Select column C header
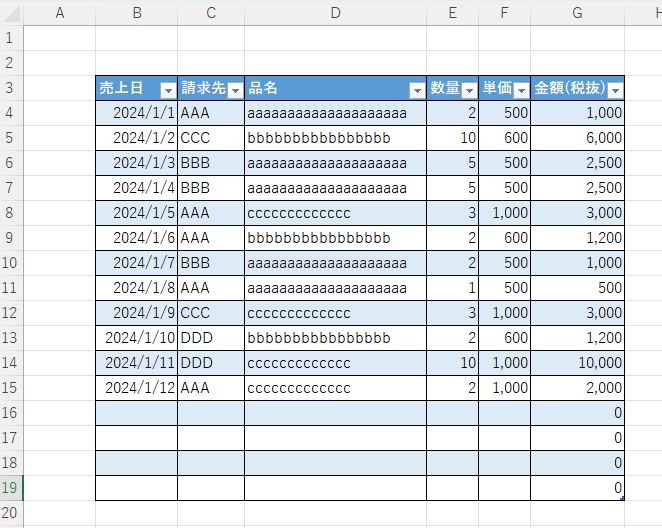Viewport: 662px width, 528px height. 211,13
